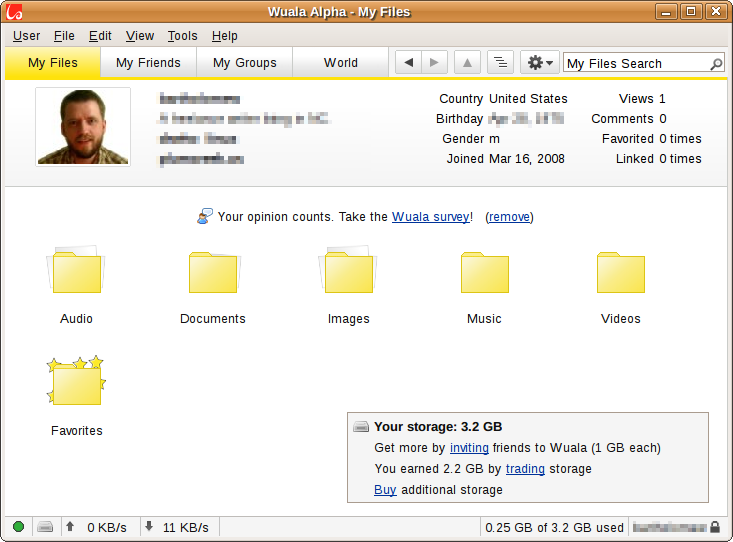Viewport: 733px width, 542px height.
Task: Open the Music folder
Action: click(485, 272)
